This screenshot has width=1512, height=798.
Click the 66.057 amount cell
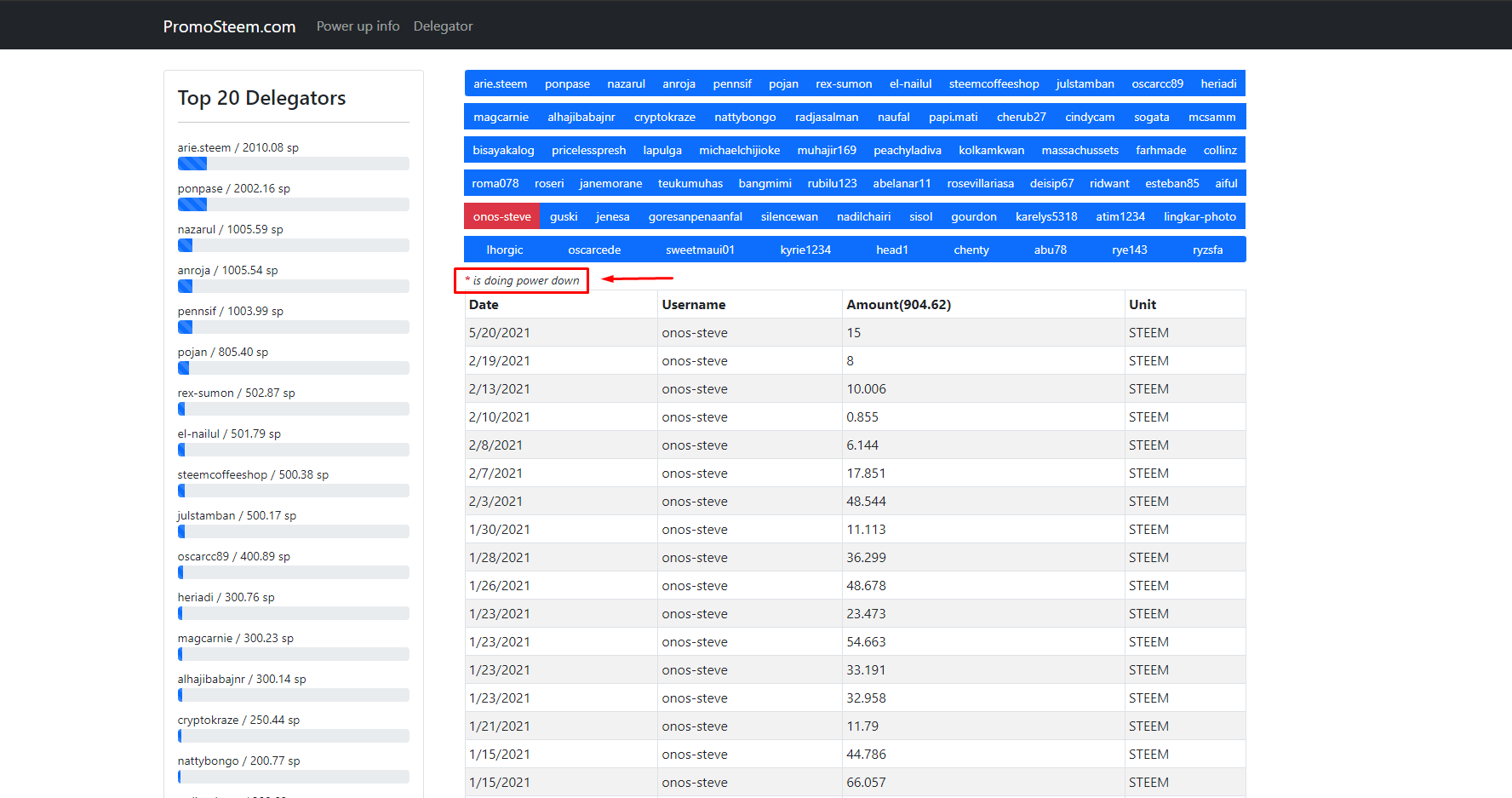[983, 783]
